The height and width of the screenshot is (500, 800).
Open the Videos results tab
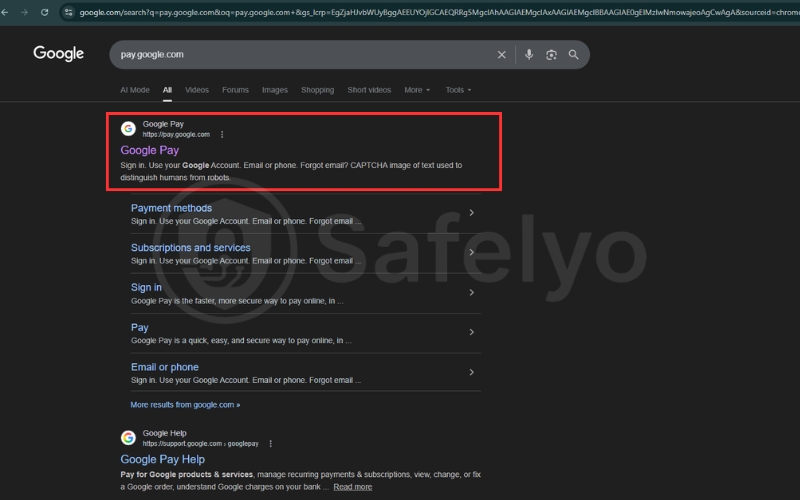point(197,90)
